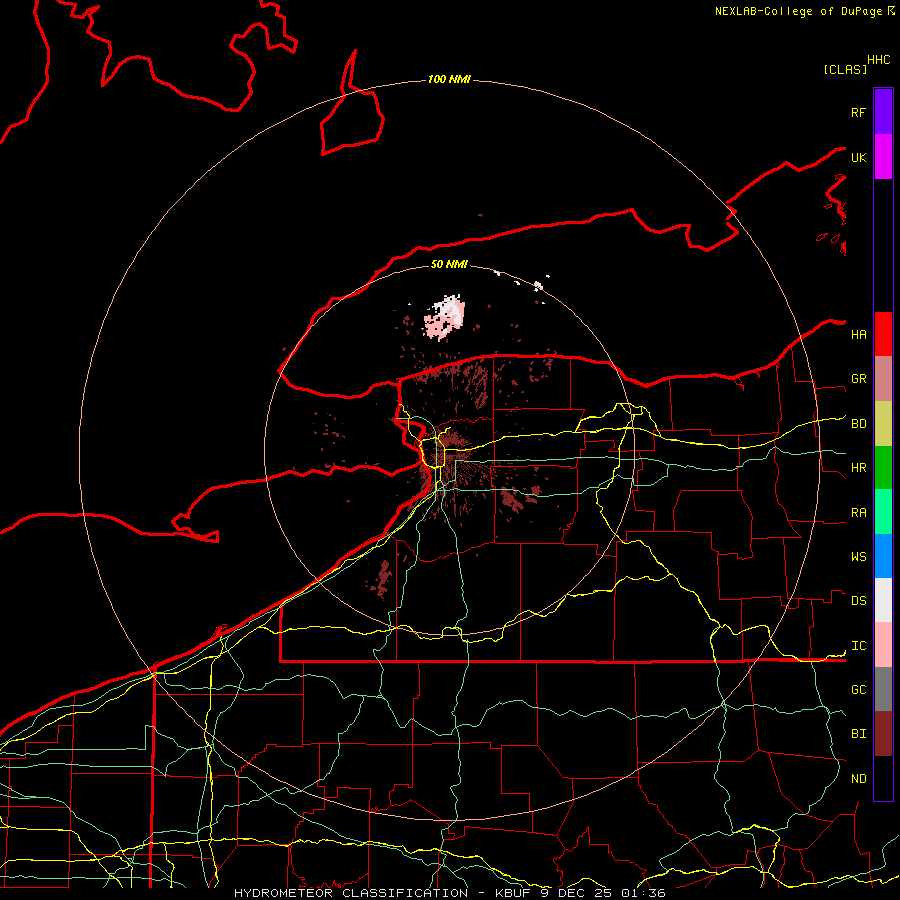This screenshot has height=900, width=900.
Task: Click the HA red legend swatch
Action: pyautogui.click(x=883, y=334)
